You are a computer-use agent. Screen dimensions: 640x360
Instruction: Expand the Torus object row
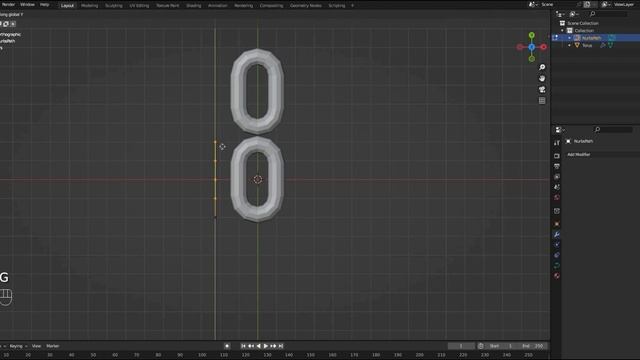click(x=570, y=45)
